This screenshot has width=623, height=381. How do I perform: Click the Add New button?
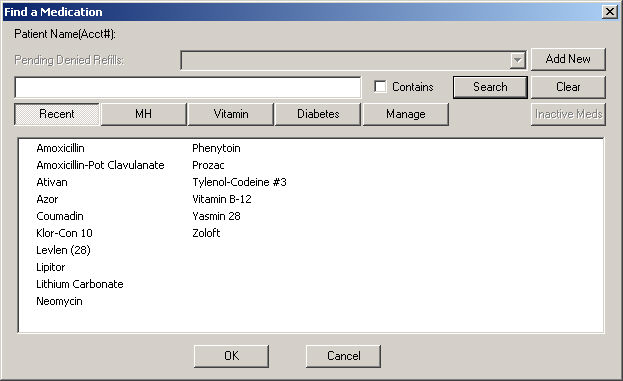pos(568,59)
